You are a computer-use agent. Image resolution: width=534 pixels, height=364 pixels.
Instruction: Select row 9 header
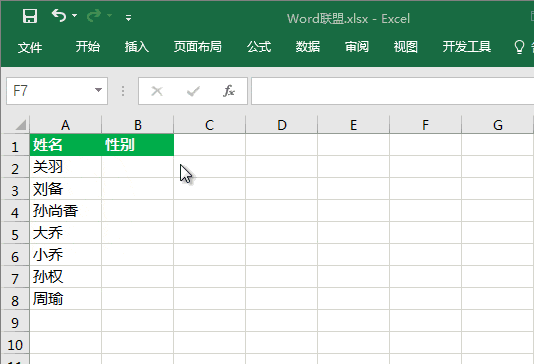[15, 321]
